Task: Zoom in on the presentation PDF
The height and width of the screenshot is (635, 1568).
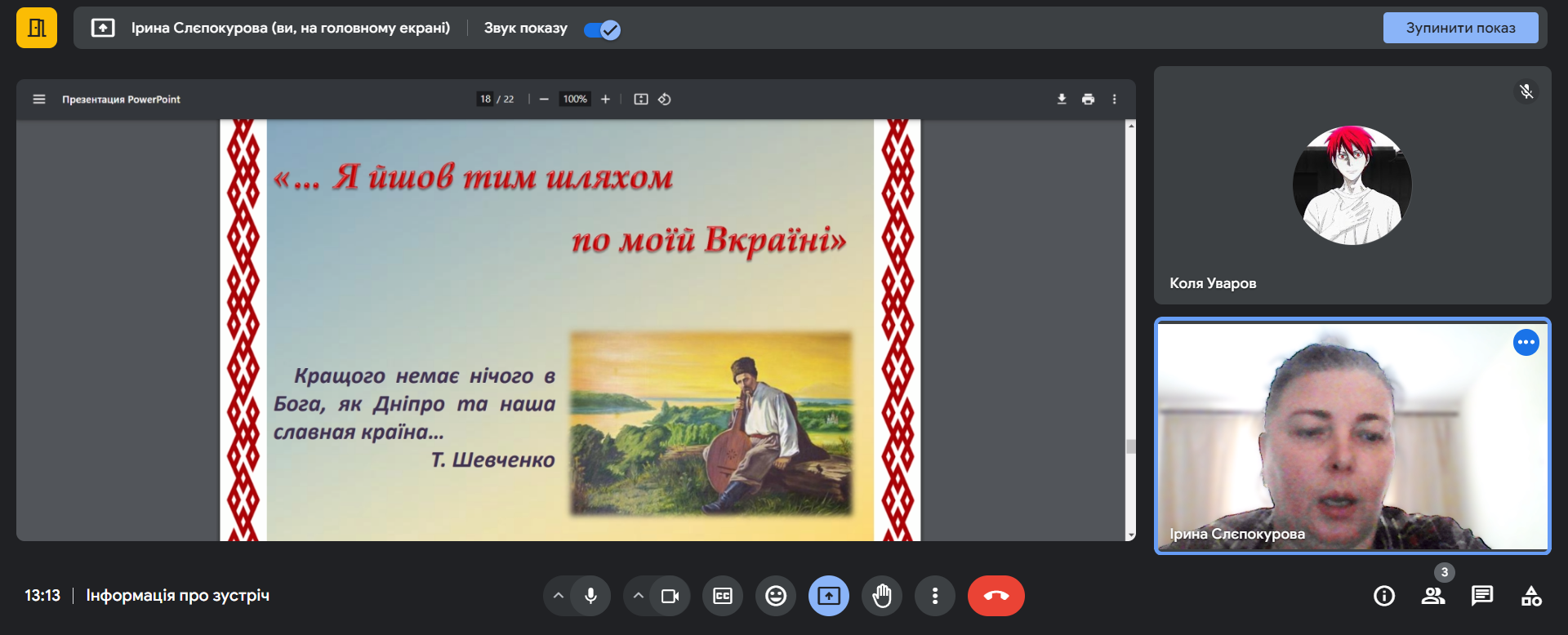Action: pyautogui.click(x=605, y=100)
